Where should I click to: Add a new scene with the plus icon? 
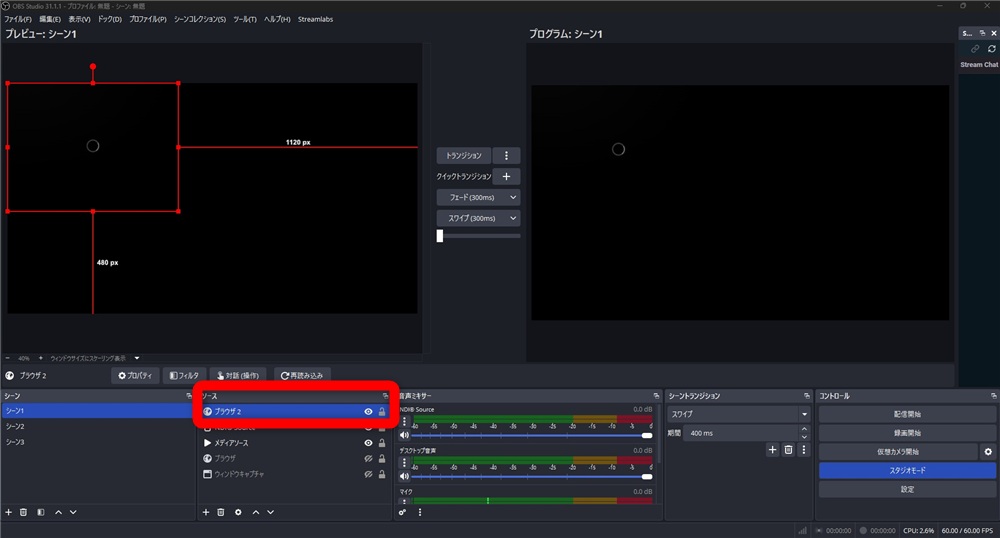(x=8, y=512)
